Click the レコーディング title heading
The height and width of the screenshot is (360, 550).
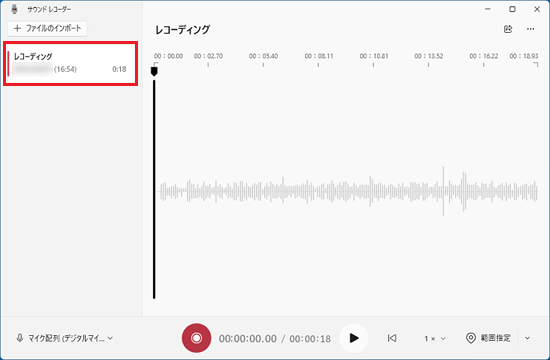click(x=182, y=30)
